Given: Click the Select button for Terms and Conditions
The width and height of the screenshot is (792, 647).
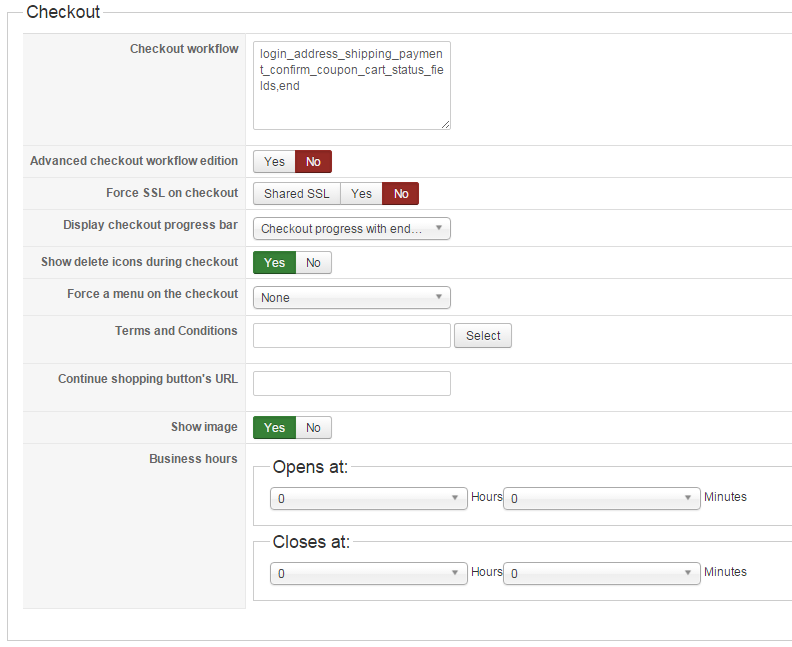Looking at the screenshot, I should coord(483,336).
